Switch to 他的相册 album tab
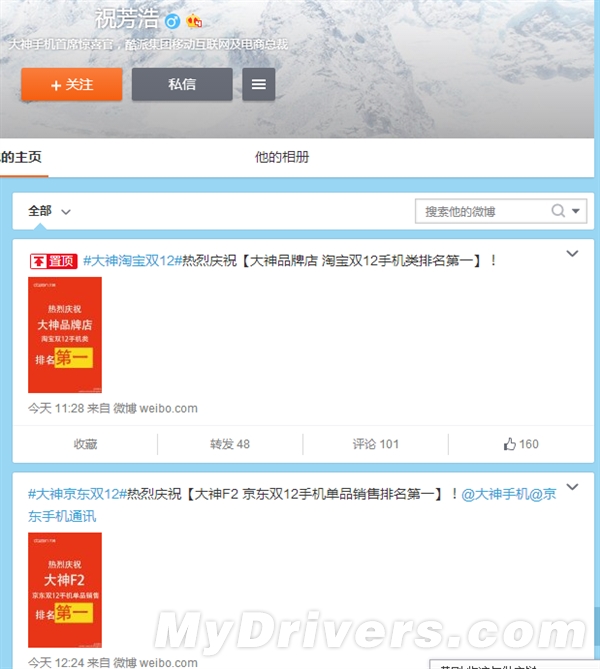The width and height of the screenshot is (600, 669). 282,157
